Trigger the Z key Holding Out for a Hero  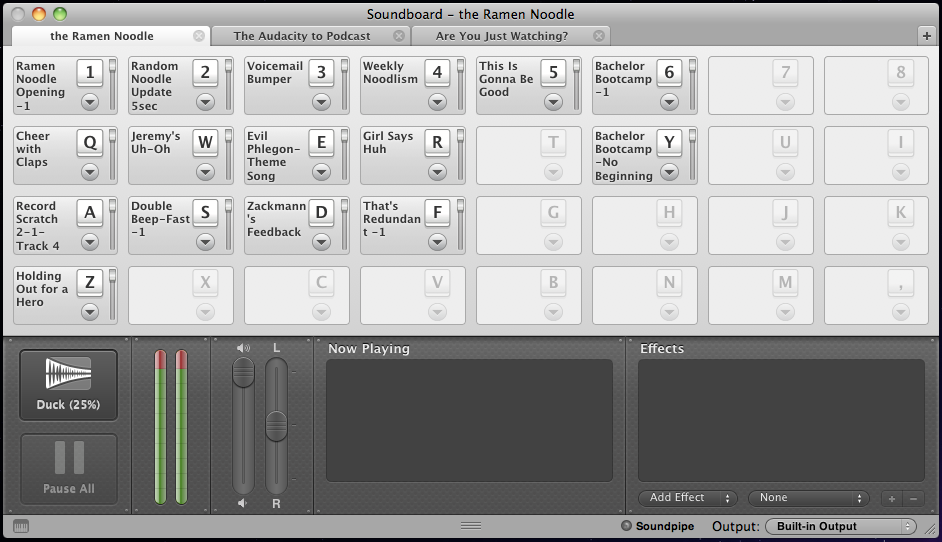(x=90, y=283)
